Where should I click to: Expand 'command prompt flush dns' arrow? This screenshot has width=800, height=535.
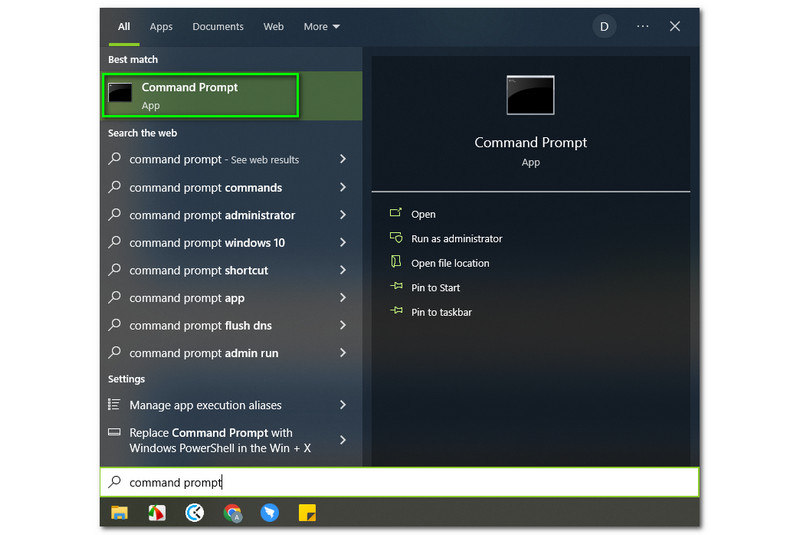[x=343, y=325]
